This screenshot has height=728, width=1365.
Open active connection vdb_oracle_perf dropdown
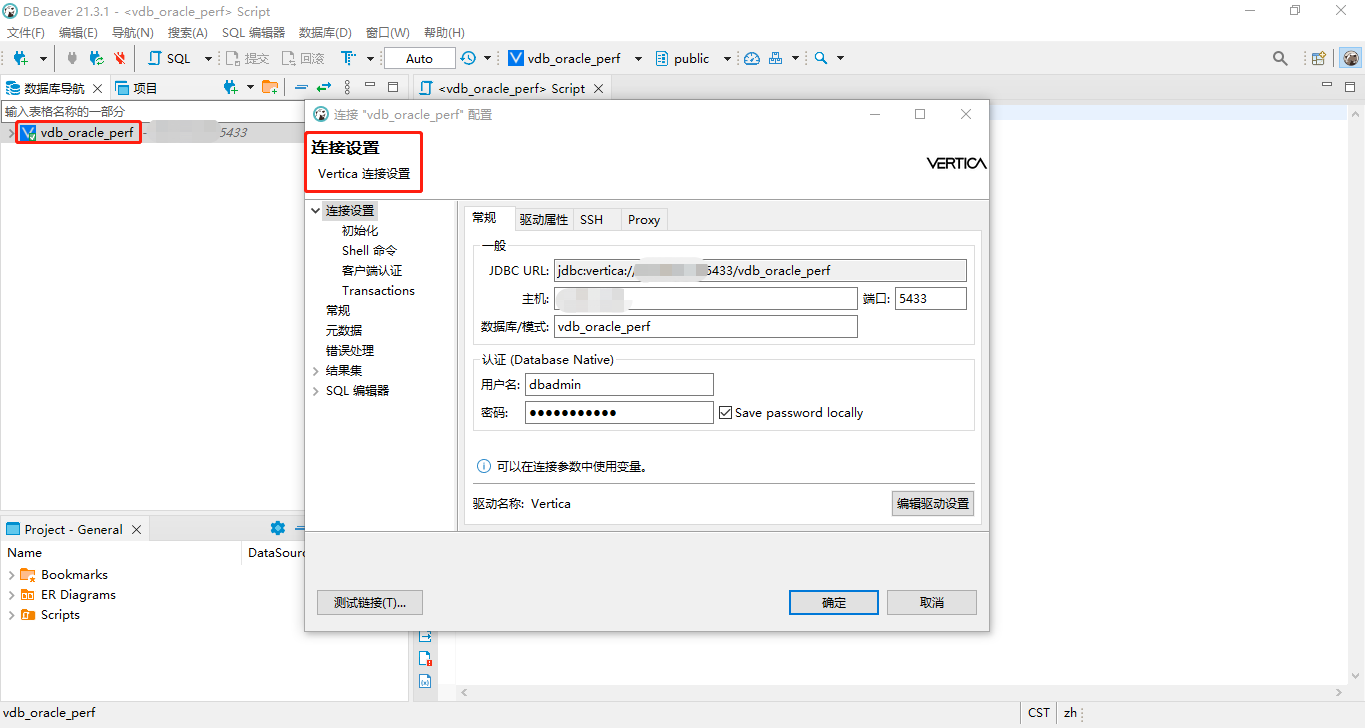pyautogui.click(x=638, y=59)
